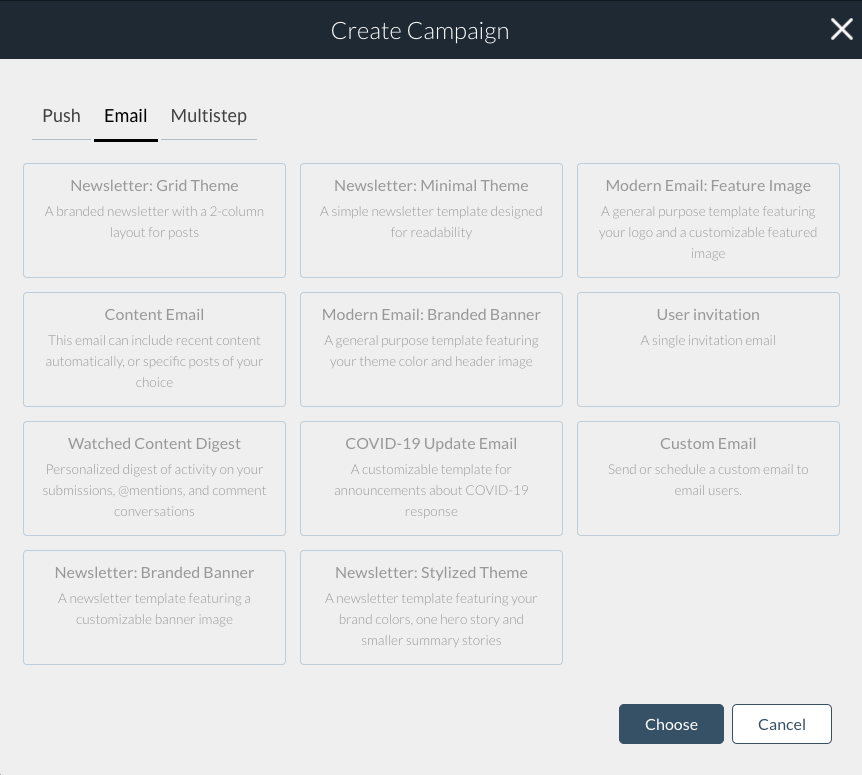Click the Choose button
Image resolution: width=862 pixels, height=775 pixels.
pos(671,724)
